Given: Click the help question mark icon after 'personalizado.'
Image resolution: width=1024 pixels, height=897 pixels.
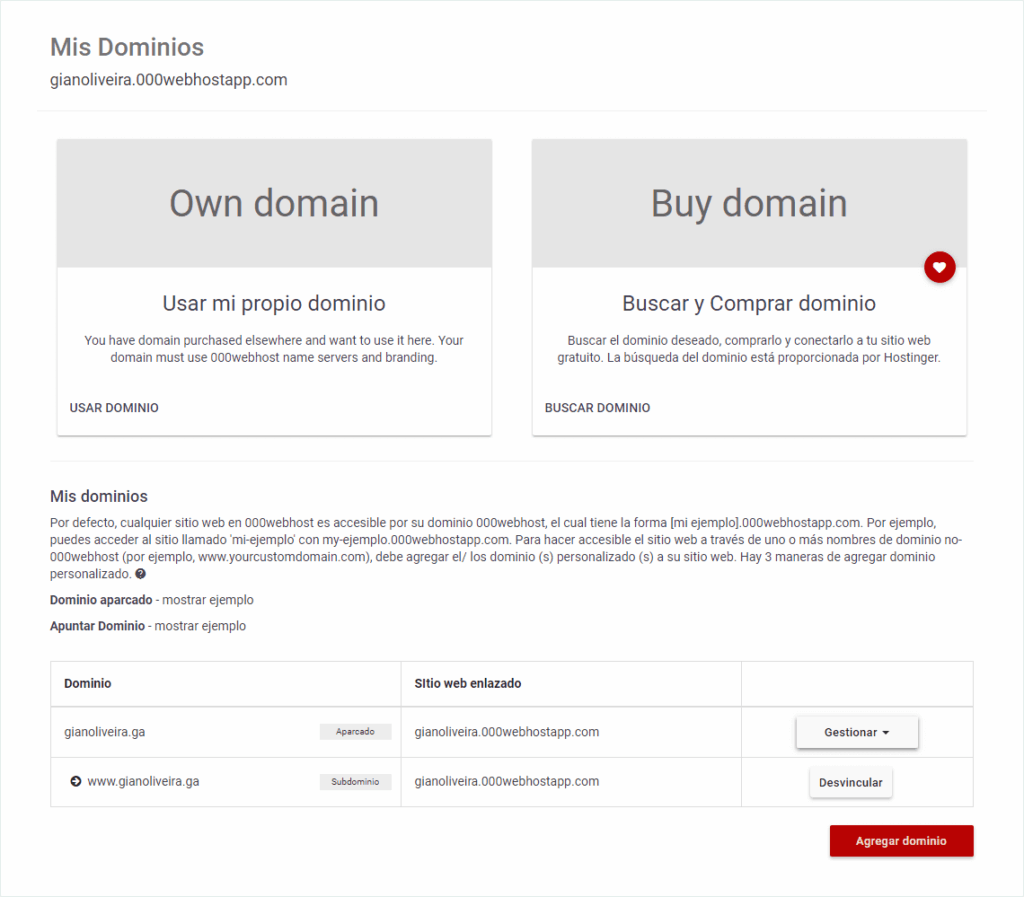Looking at the screenshot, I should (x=140, y=574).
